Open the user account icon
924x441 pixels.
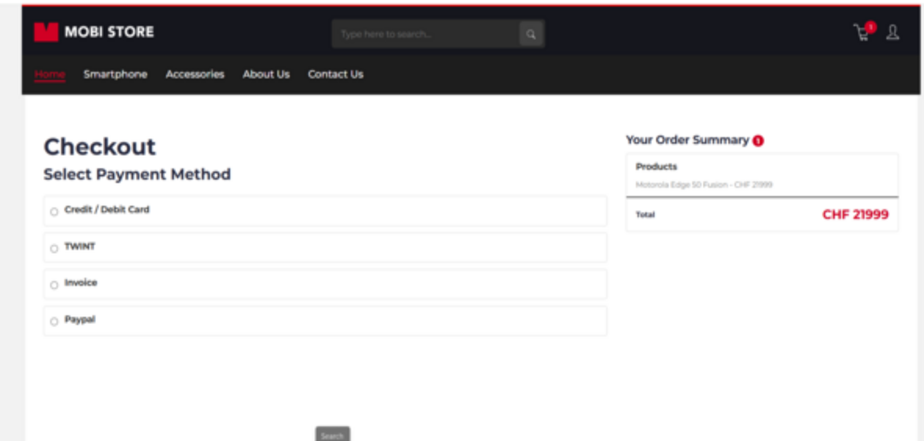pyautogui.click(x=893, y=32)
